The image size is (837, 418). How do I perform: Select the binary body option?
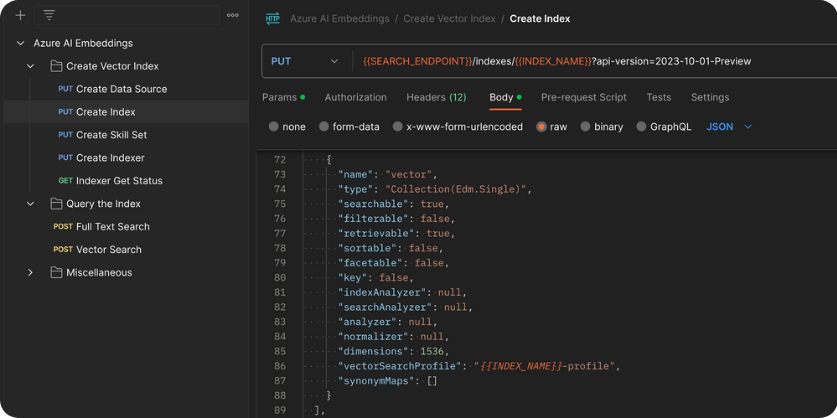coord(585,127)
